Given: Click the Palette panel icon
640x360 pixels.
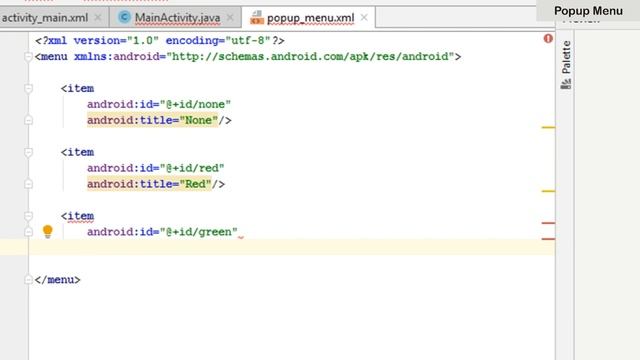Looking at the screenshot, I should click(566, 84).
